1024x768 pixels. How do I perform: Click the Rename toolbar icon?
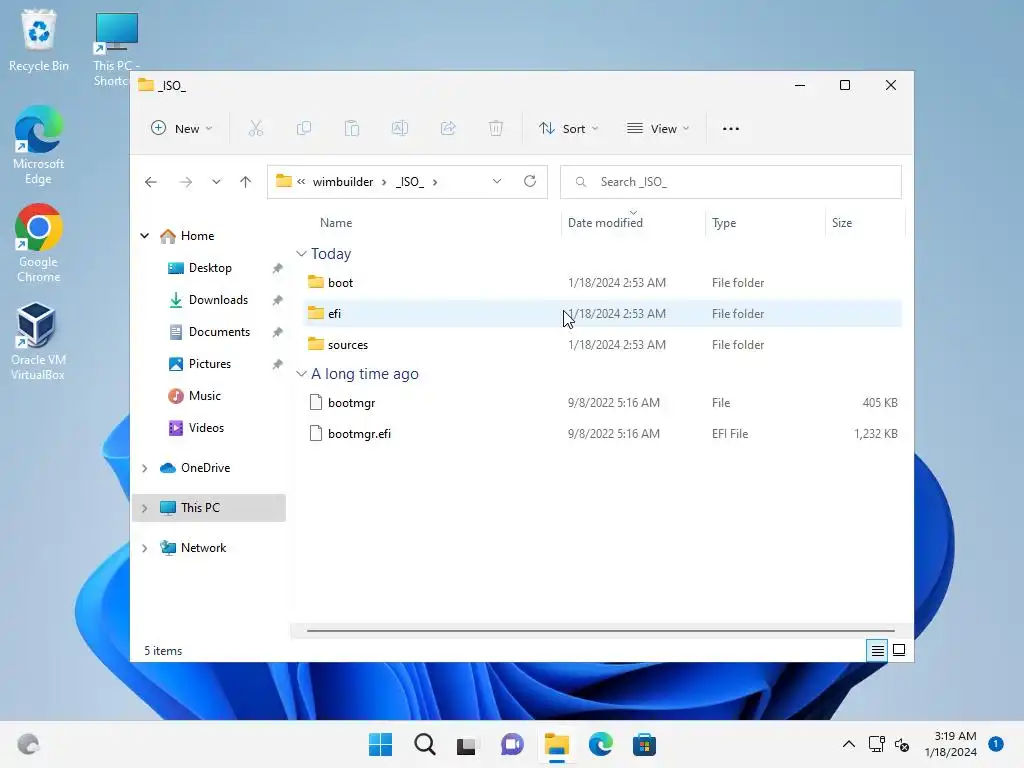(400, 129)
